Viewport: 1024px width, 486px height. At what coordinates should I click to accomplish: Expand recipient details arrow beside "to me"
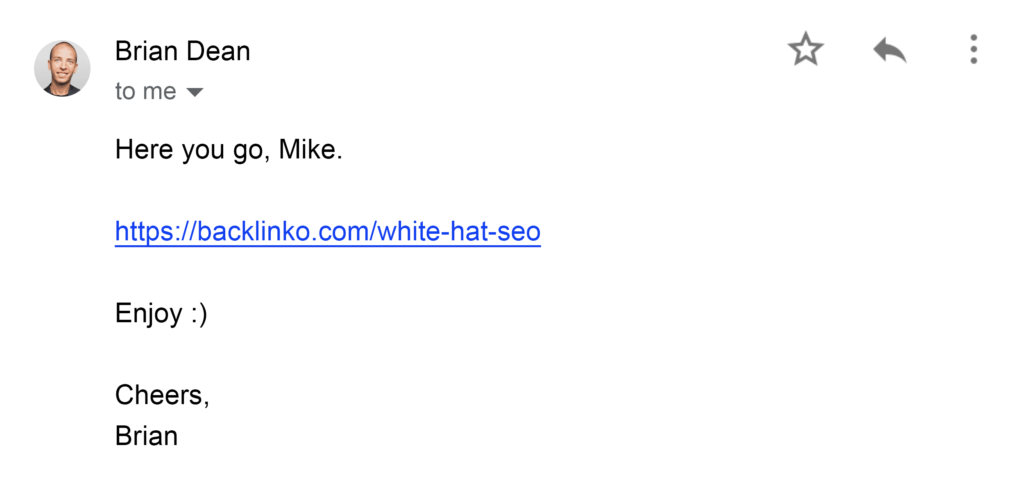(x=195, y=93)
